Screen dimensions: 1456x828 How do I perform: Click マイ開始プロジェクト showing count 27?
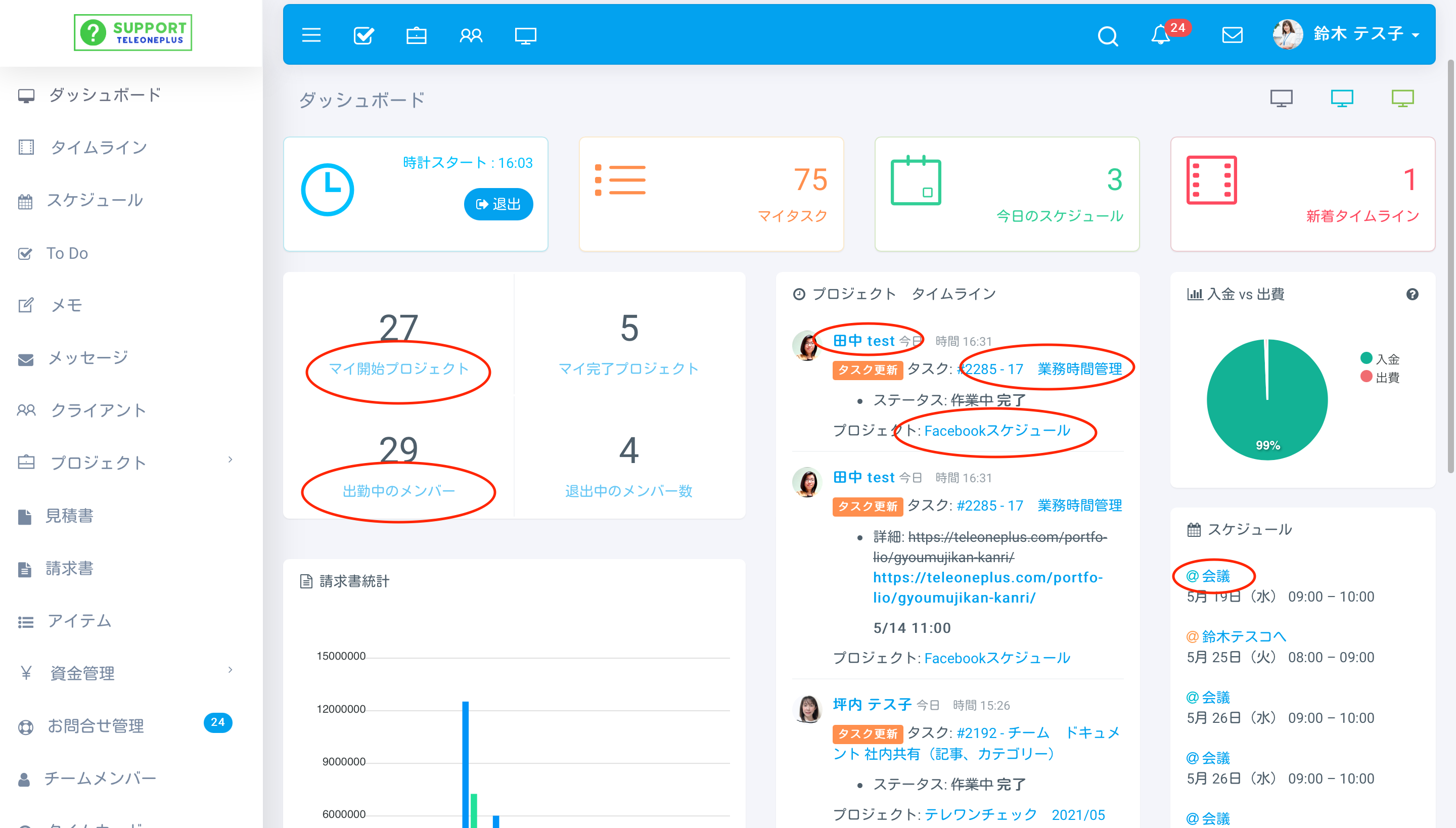[x=398, y=367]
